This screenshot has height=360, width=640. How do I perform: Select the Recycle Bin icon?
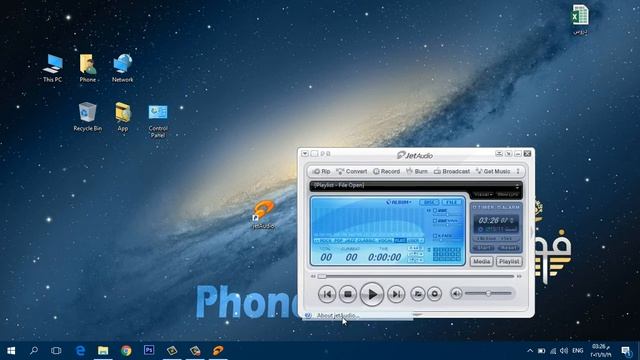click(x=87, y=117)
